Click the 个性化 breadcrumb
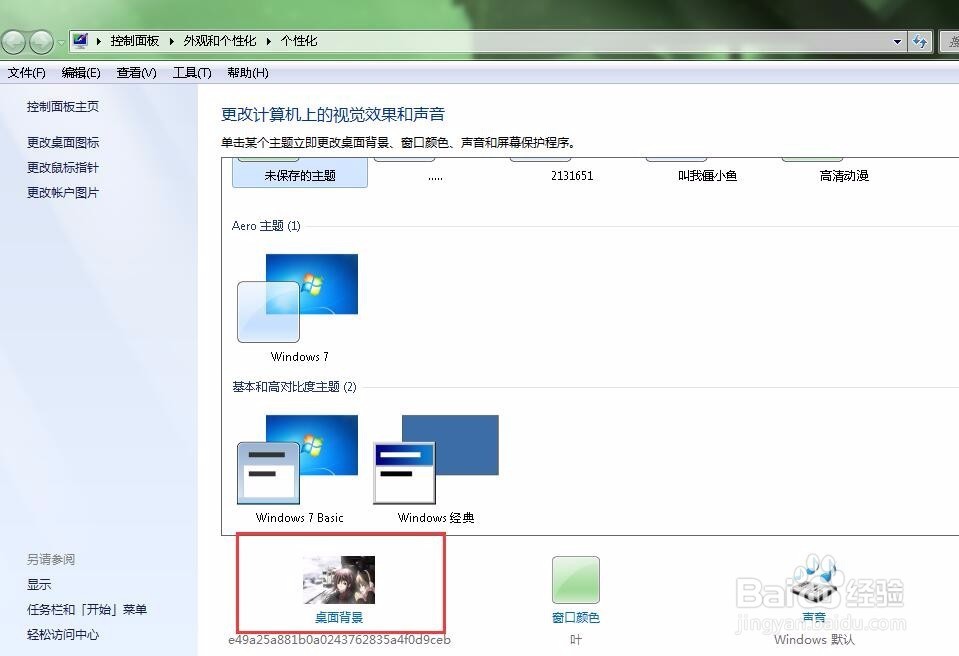This screenshot has width=959, height=656. [298, 41]
